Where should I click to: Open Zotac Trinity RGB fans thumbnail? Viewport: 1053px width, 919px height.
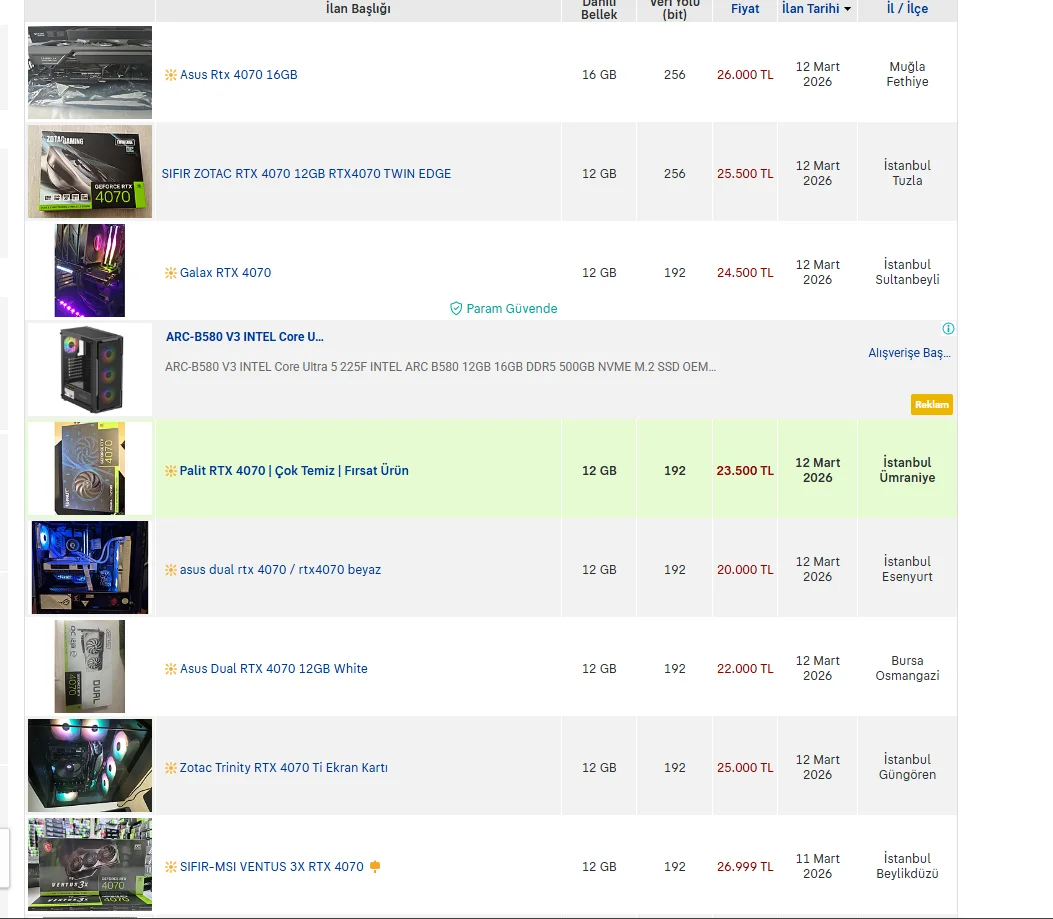90,766
